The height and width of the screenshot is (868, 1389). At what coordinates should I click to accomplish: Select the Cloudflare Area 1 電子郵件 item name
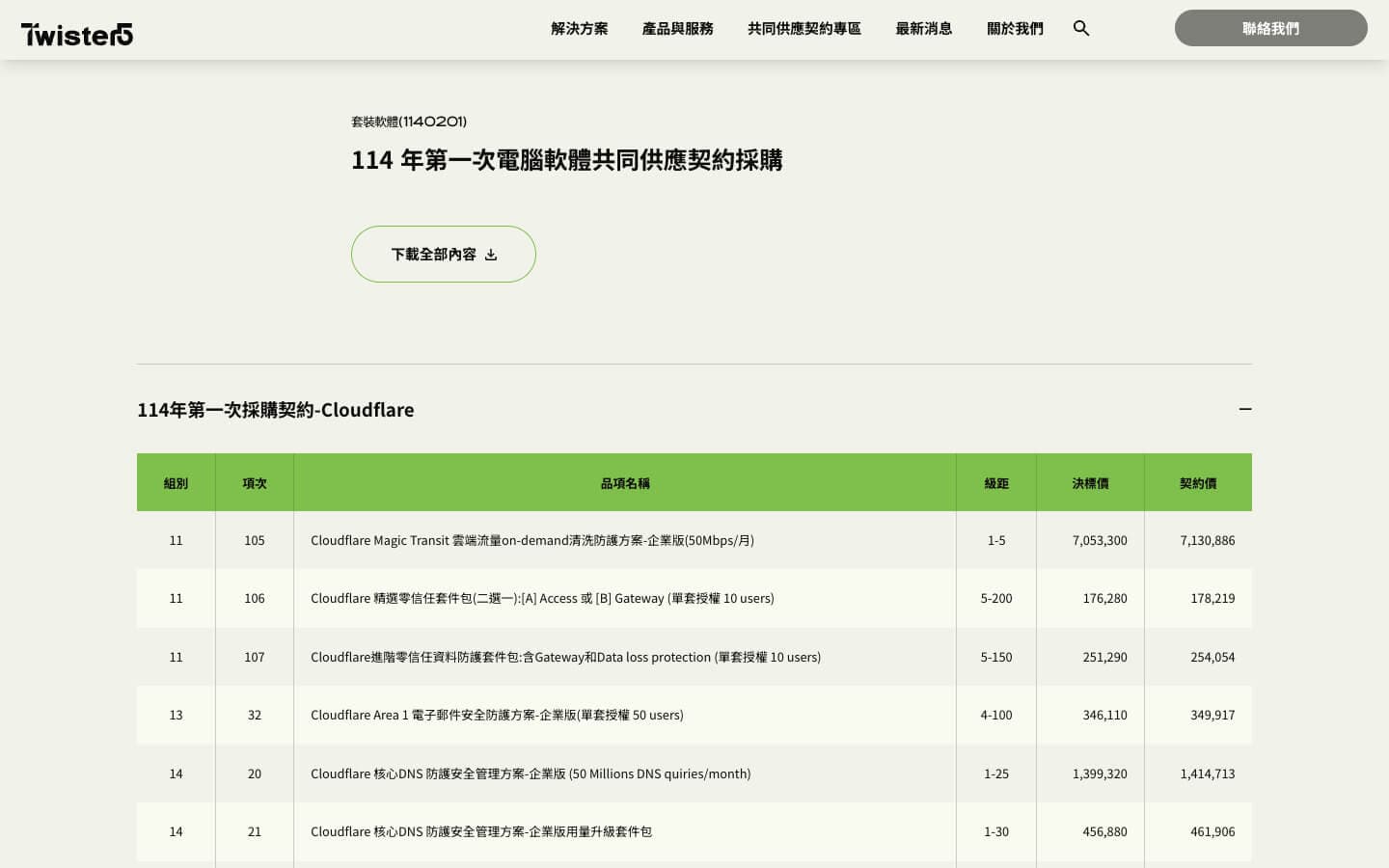click(x=497, y=715)
